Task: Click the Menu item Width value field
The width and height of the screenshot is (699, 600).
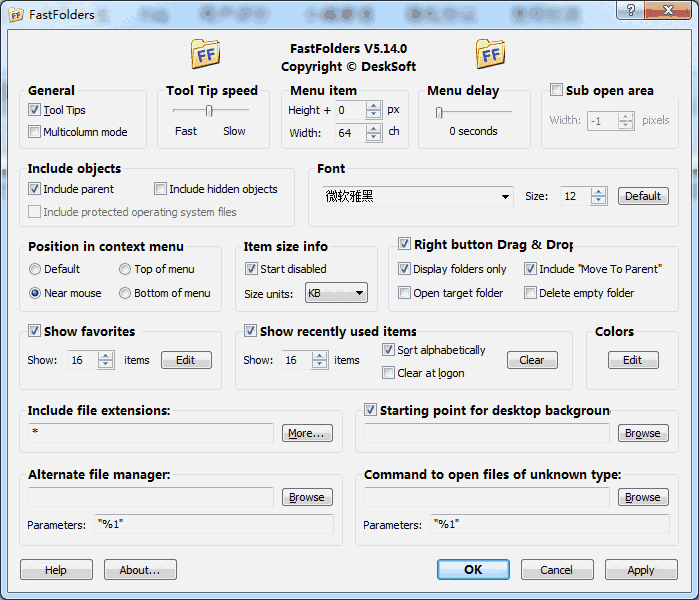Action: (x=351, y=133)
